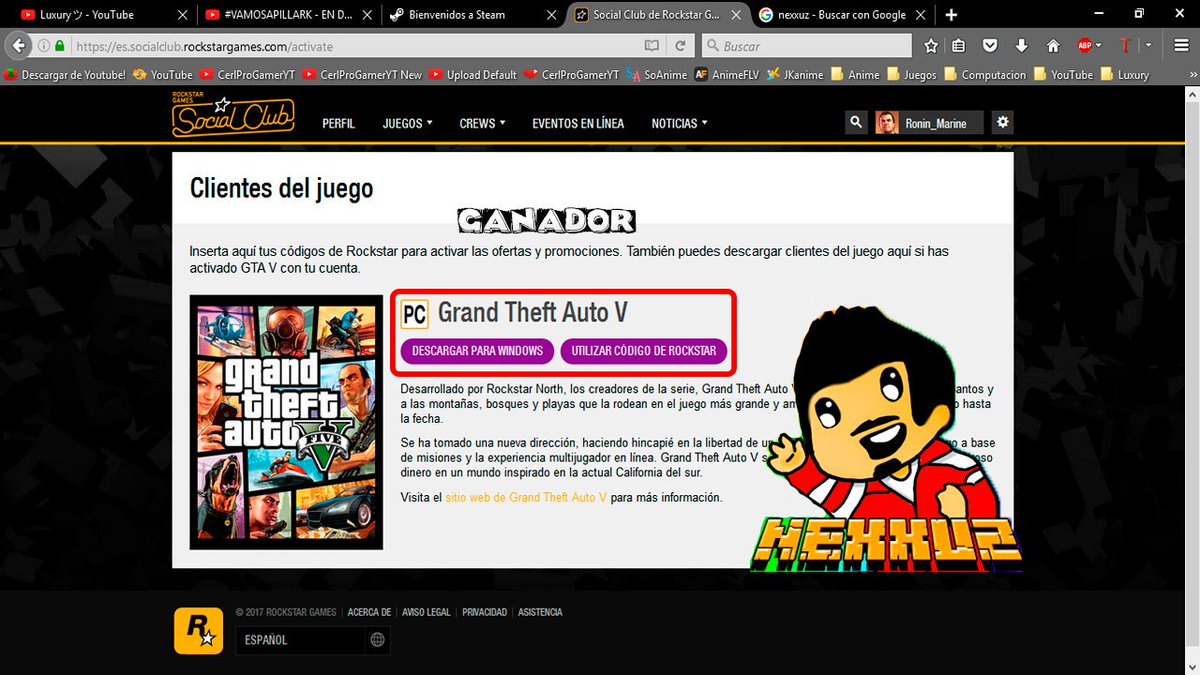The width and height of the screenshot is (1200, 675).
Task: Expand the NOTICIAS dropdown menu
Action: pos(679,123)
